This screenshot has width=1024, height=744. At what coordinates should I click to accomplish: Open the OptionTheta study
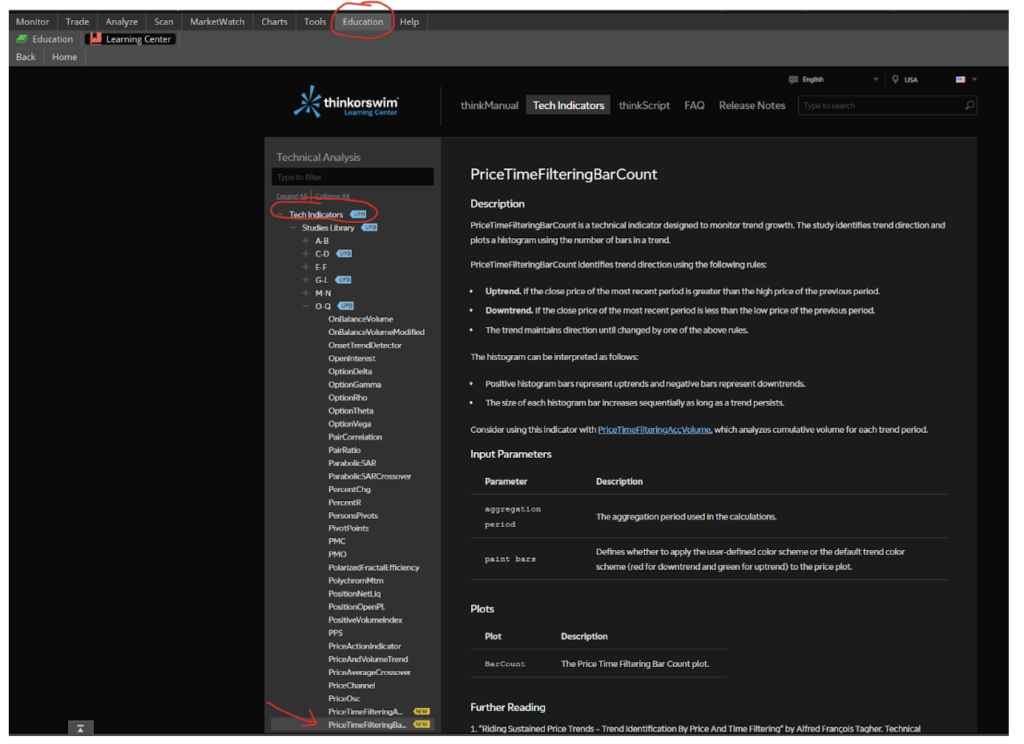351,411
